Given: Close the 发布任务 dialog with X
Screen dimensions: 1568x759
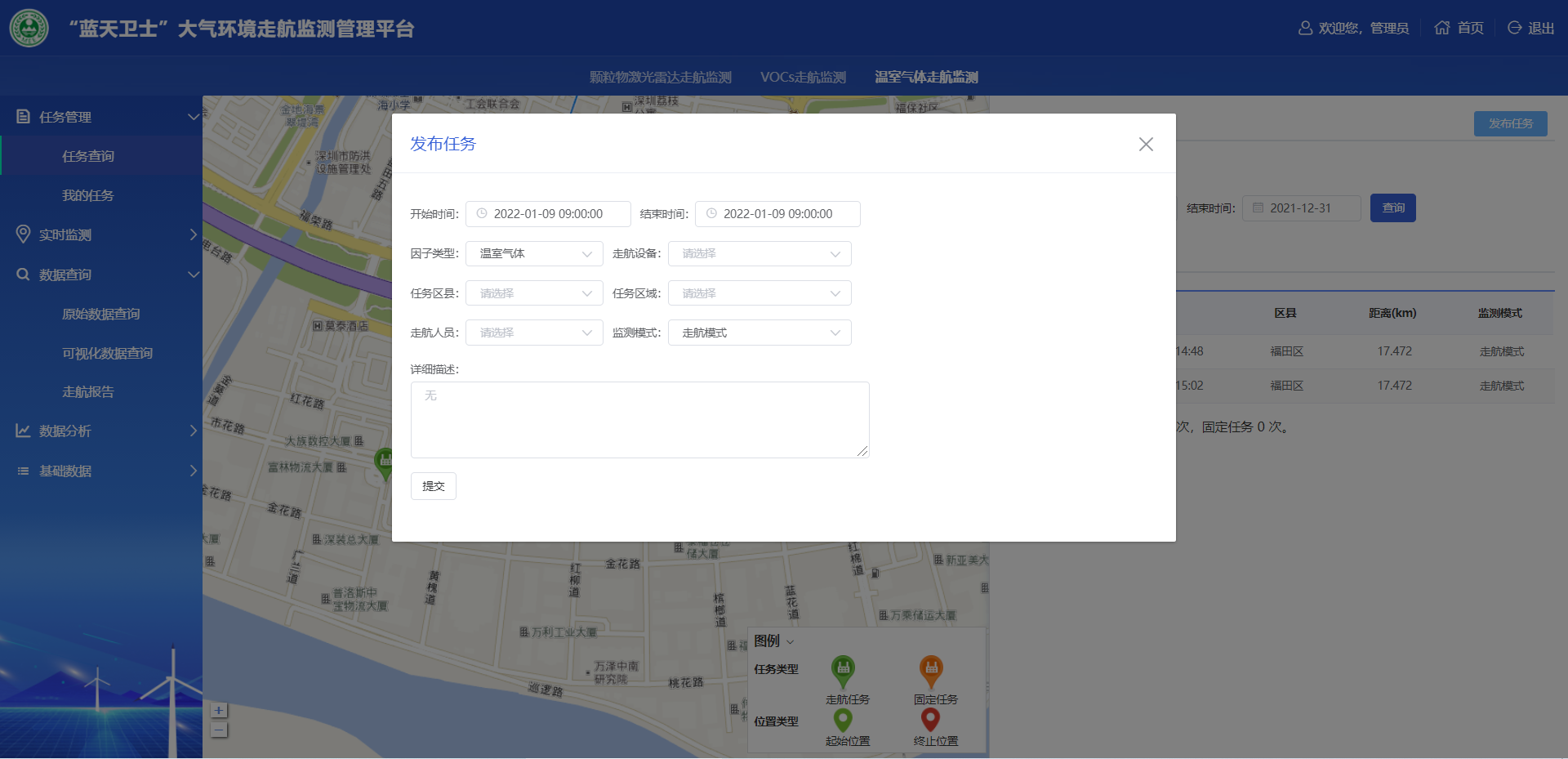Looking at the screenshot, I should 1146,145.
